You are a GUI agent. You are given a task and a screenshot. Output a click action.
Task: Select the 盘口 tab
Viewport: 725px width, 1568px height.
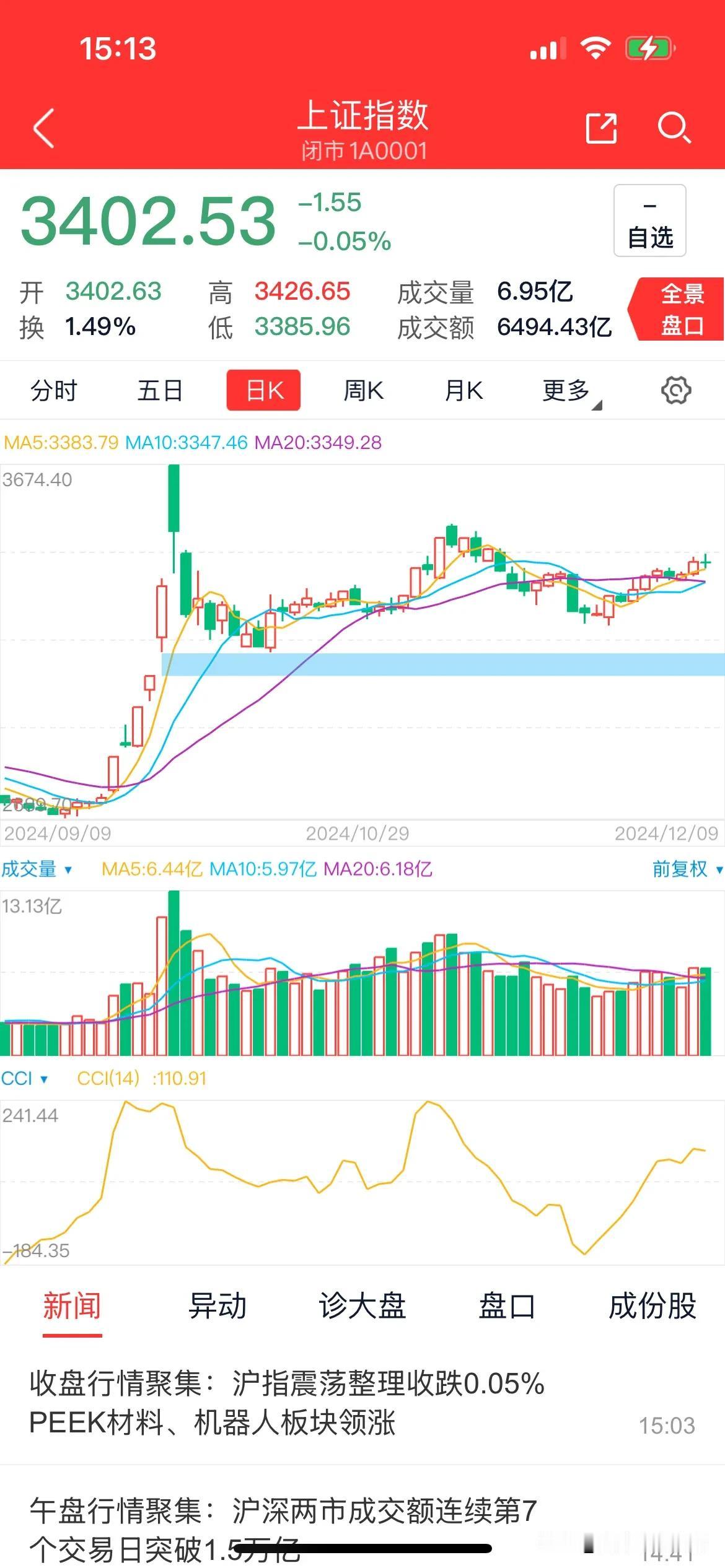(507, 1305)
